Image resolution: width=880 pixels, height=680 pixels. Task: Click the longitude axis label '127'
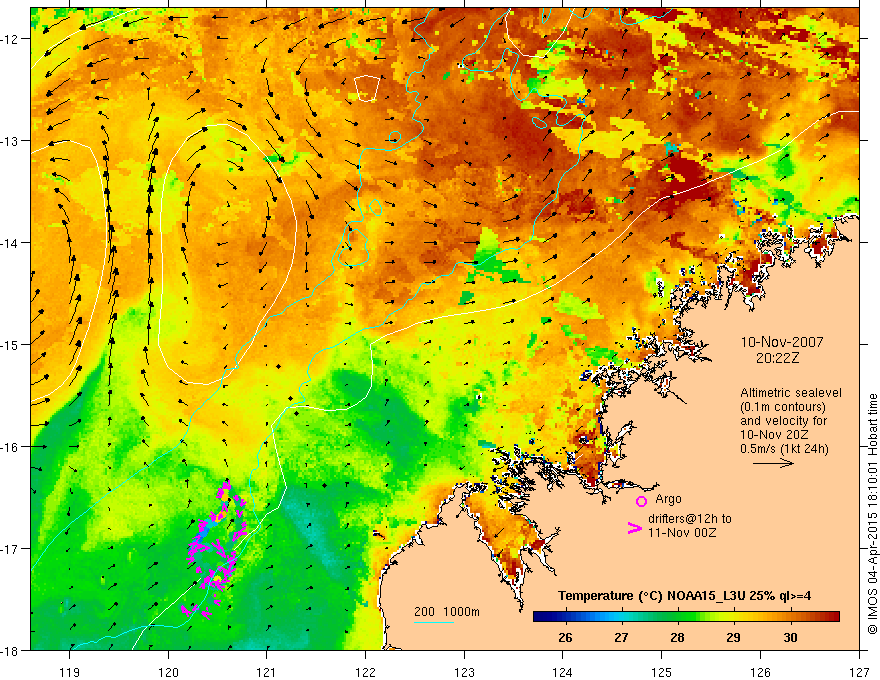(x=859, y=672)
